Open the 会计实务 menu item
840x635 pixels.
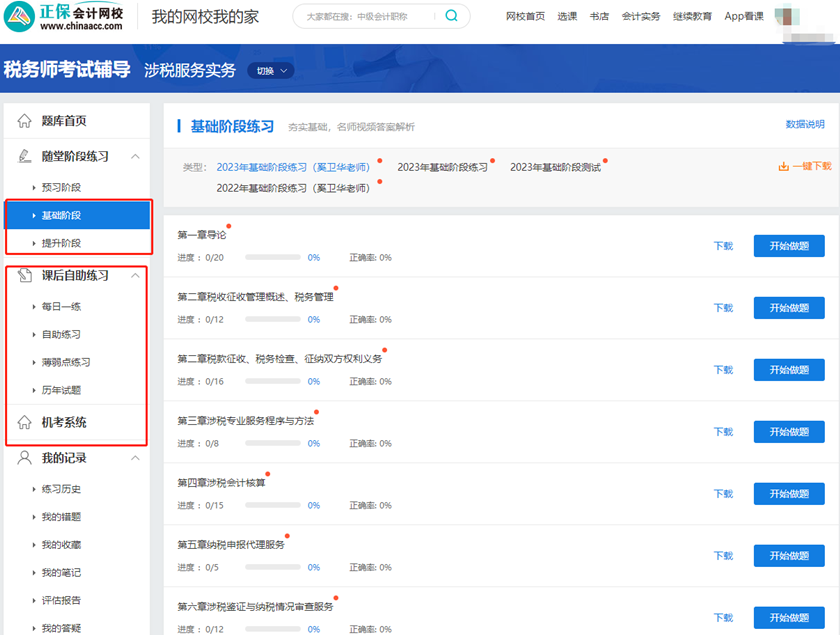coord(640,16)
